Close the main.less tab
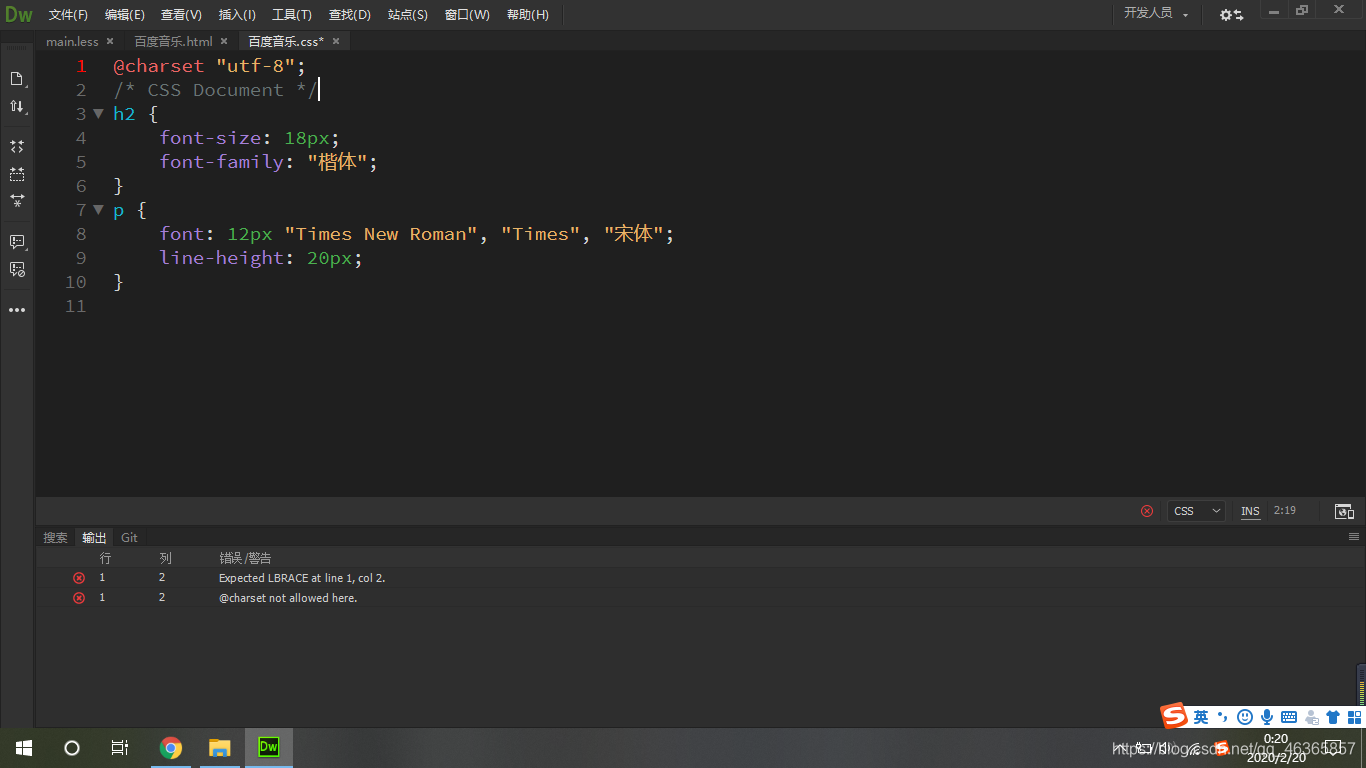The image size is (1366, 768). pos(110,41)
